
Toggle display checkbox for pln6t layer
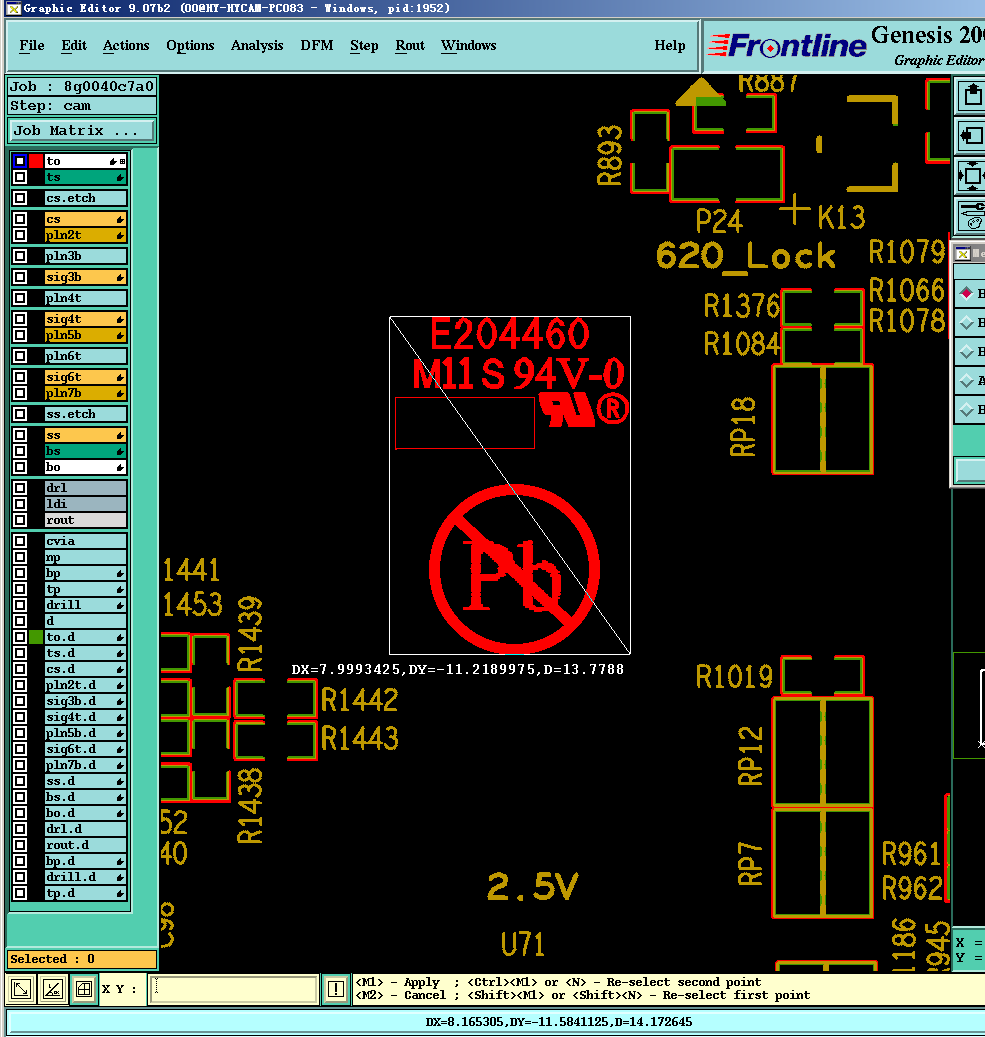(20, 356)
